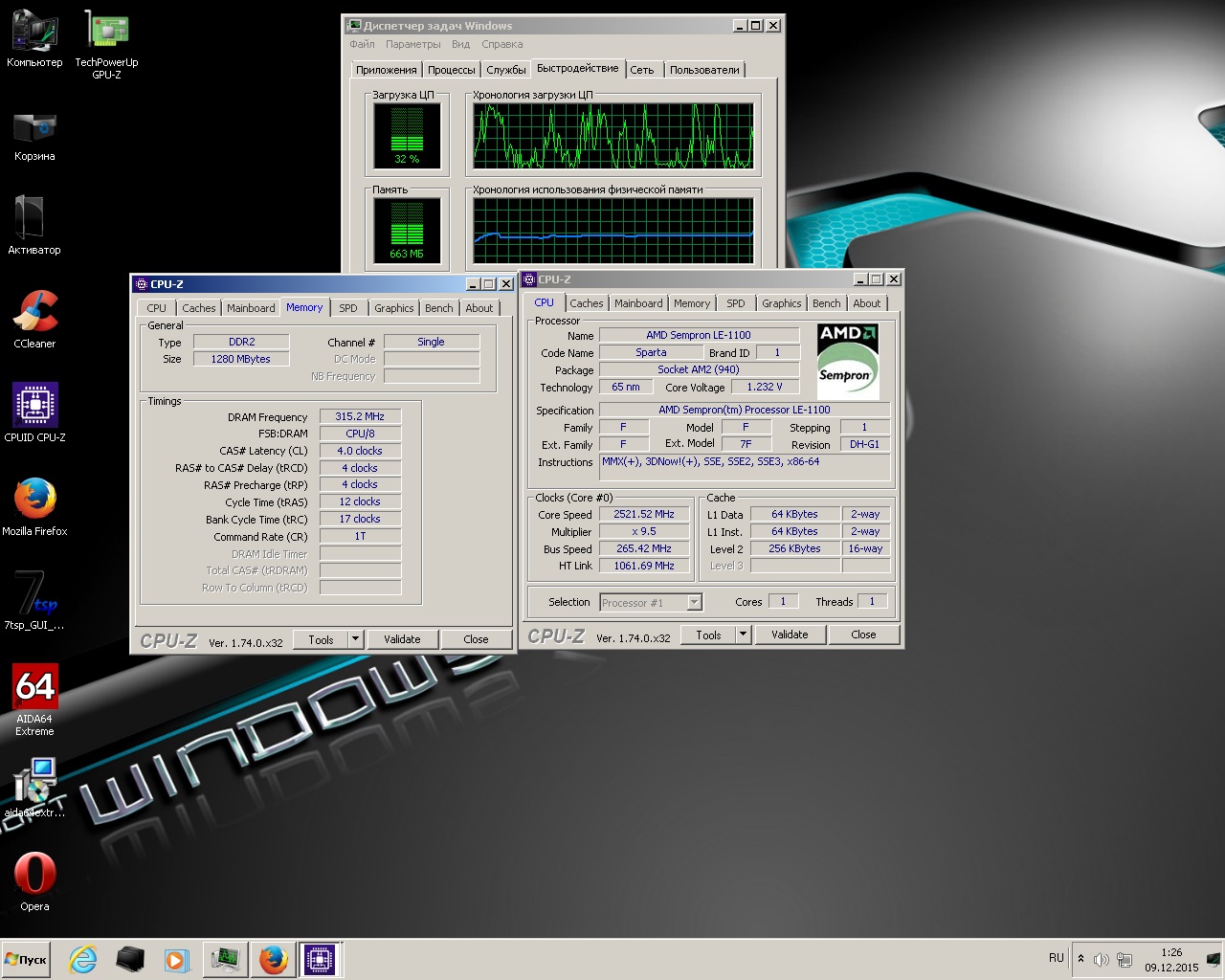Select About tab in left CPU-Z window
Image resolution: width=1225 pixels, height=980 pixels.
pos(479,308)
